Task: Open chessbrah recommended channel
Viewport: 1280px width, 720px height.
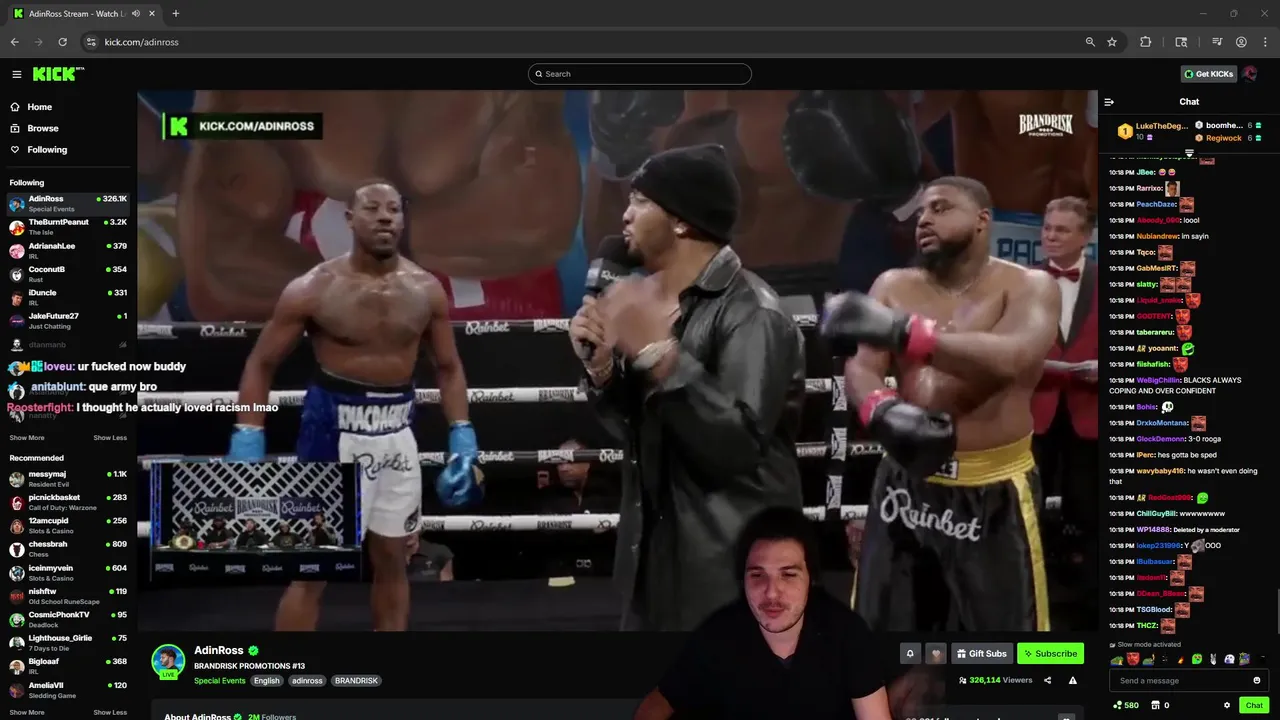Action: 68,549
